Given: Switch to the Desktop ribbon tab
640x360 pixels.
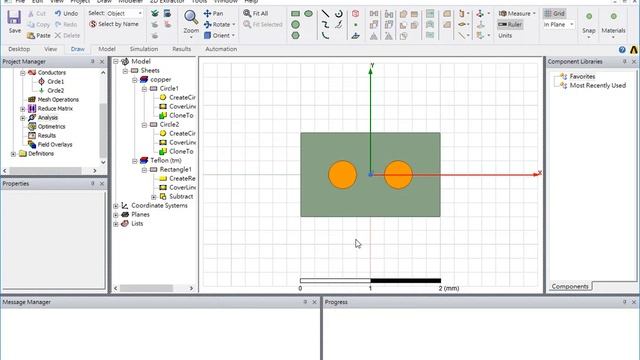Looking at the screenshot, I should pos(19,49).
